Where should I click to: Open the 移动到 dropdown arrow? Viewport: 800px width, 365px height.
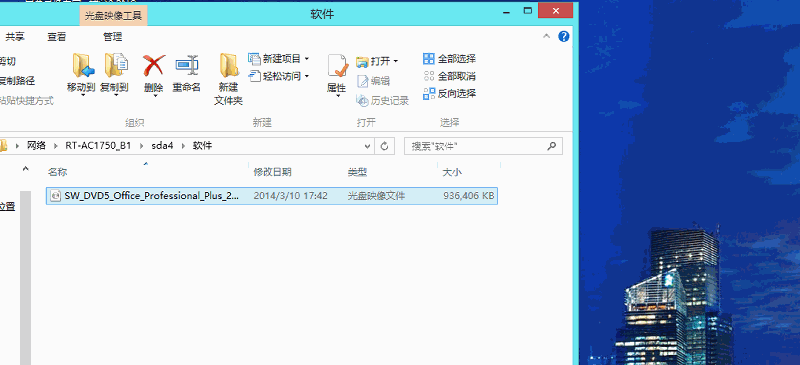coord(83,95)
